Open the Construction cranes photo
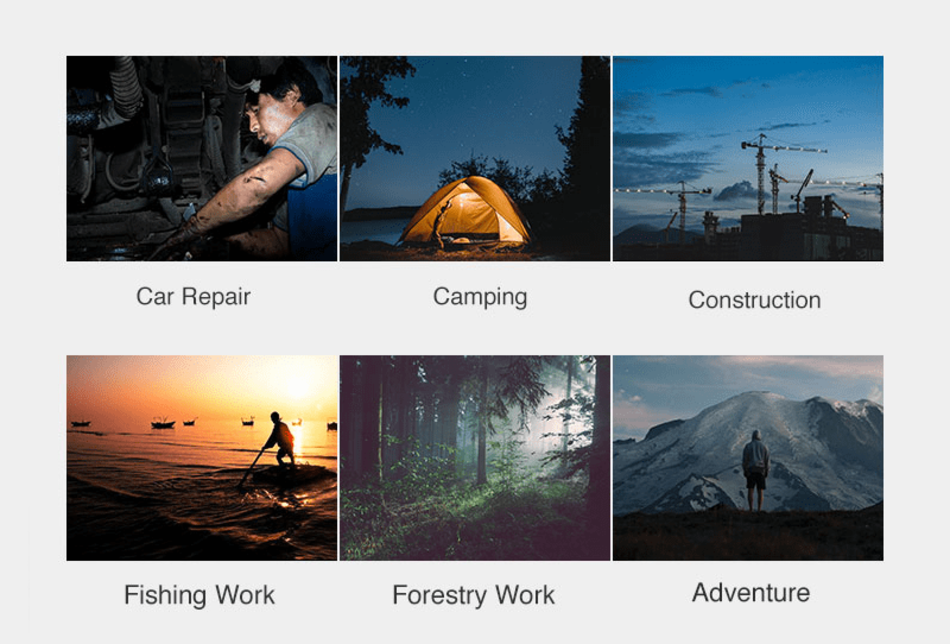 tap(748, 159)
